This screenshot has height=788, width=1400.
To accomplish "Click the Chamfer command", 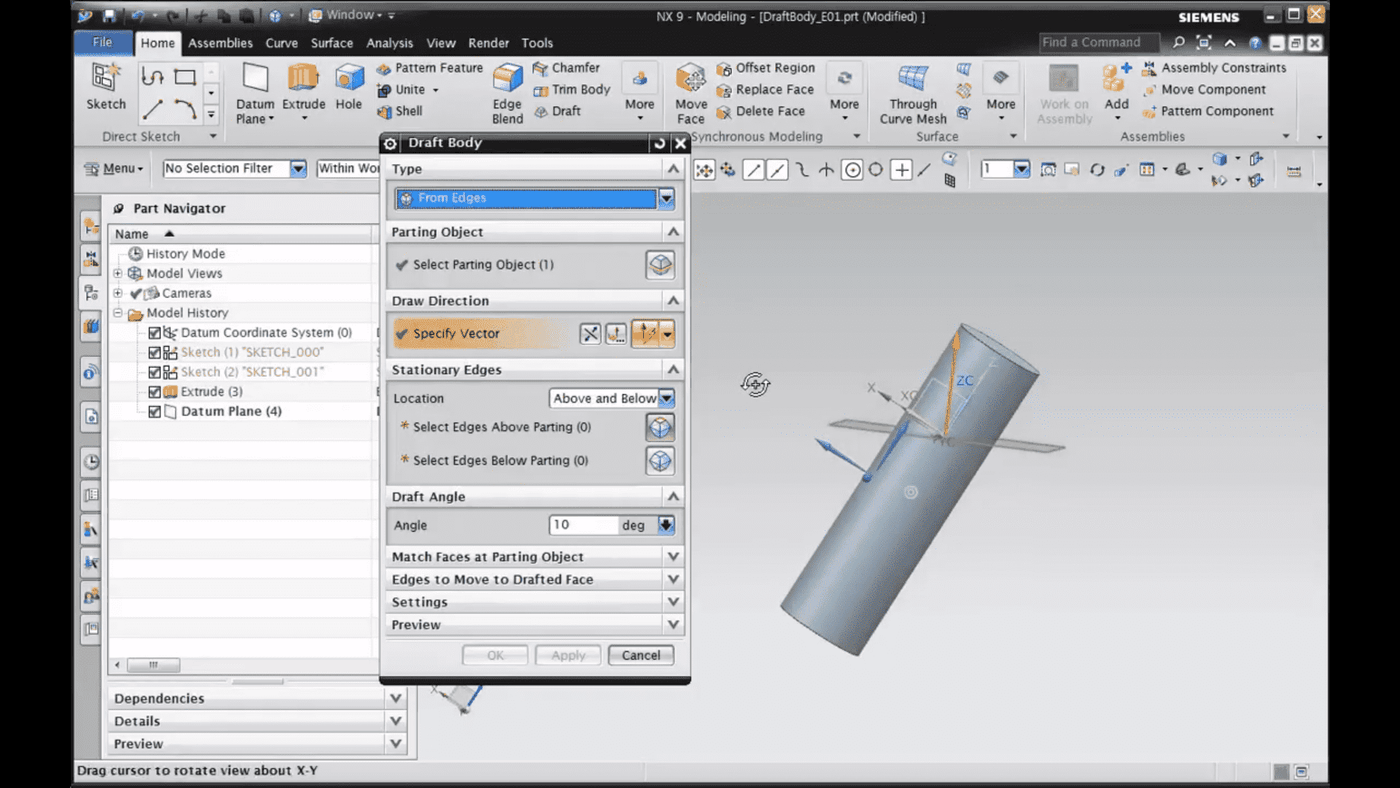I will point(566,68).
